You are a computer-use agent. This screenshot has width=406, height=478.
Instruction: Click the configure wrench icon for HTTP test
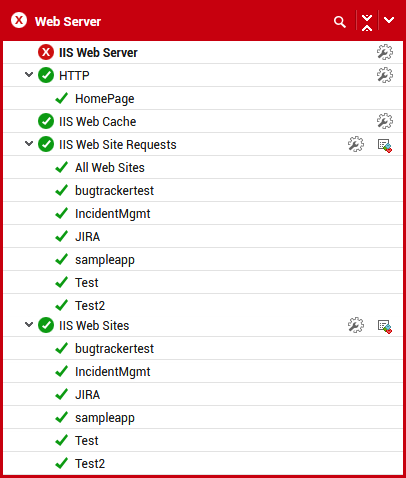(385, 75)
